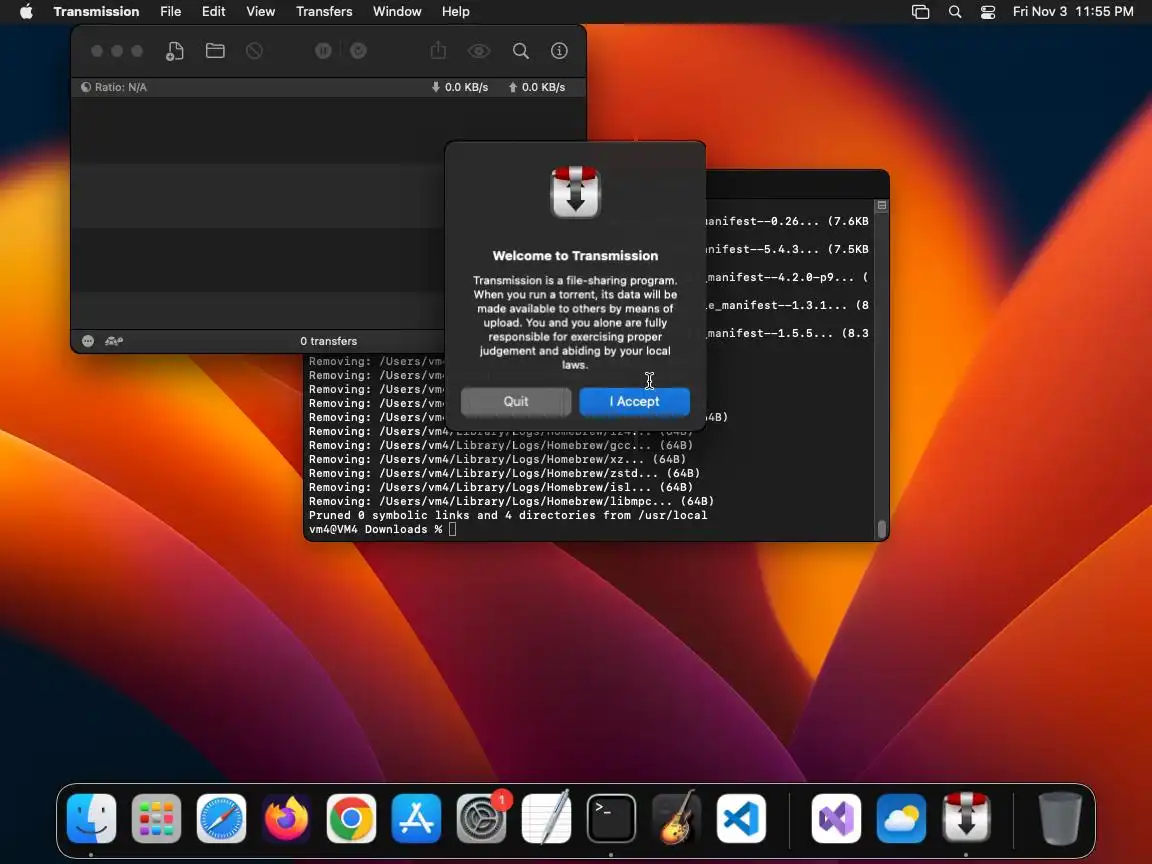Open the Inspector info icon

pyautogui.click(x=560, y=51)
